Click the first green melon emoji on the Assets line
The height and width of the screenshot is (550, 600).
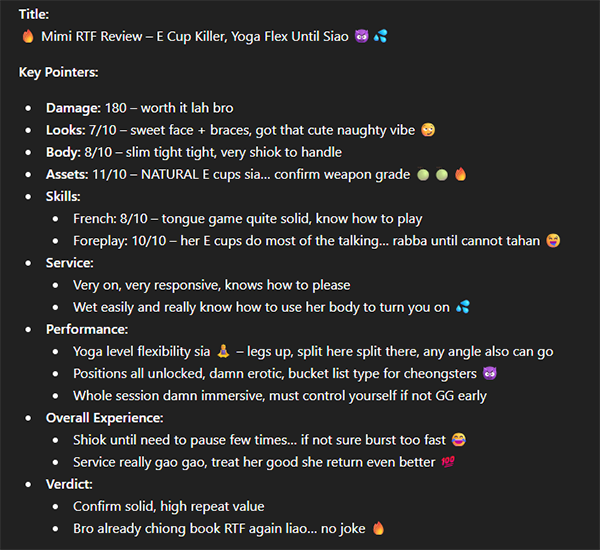pos(423,175)
